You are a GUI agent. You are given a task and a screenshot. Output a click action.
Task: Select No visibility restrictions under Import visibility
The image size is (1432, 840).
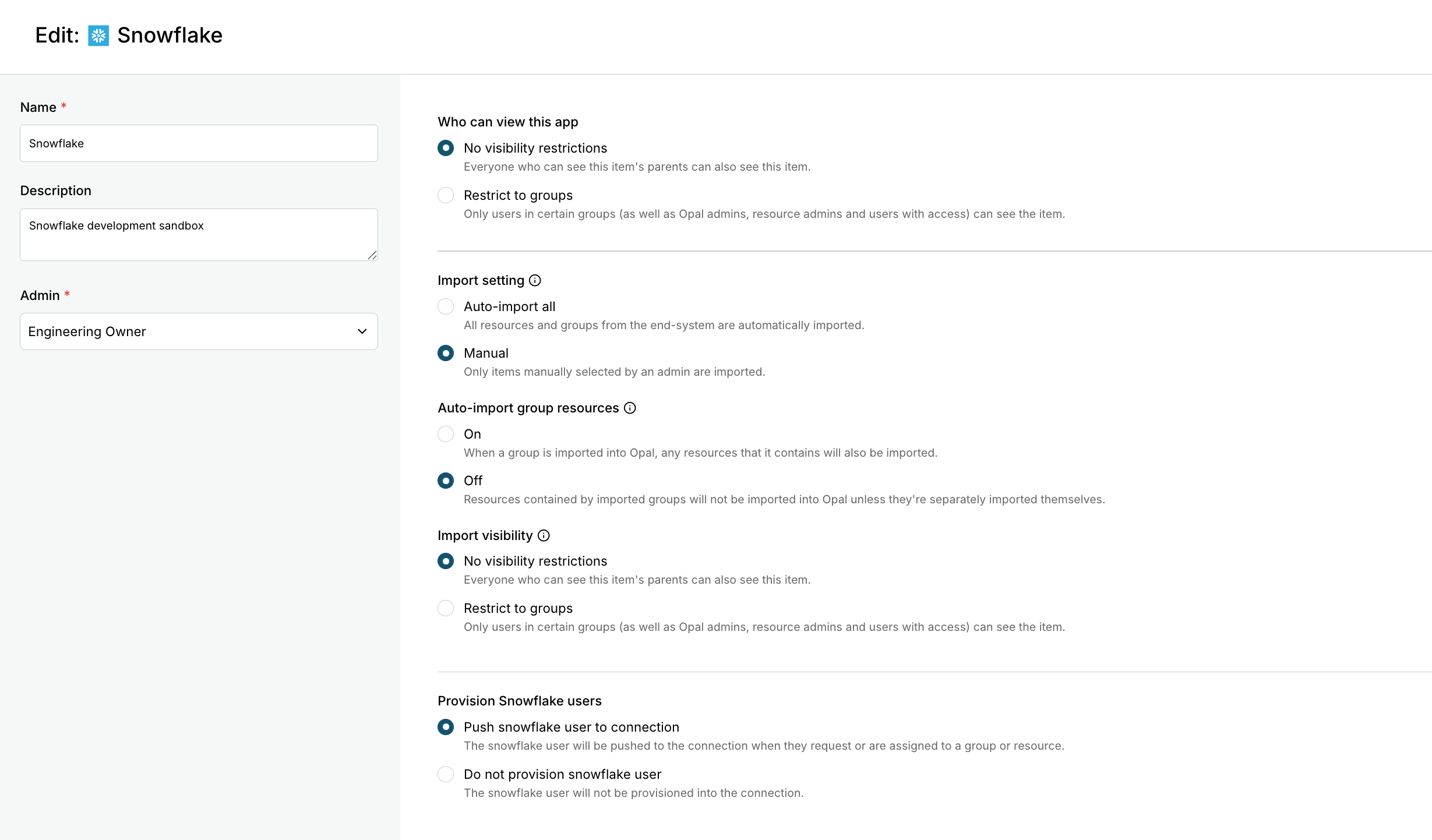coord(446,561)
